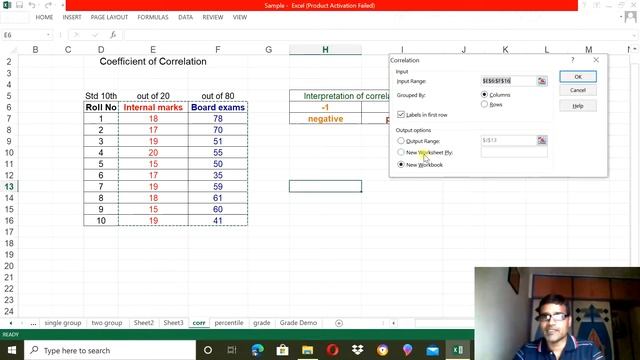This screenshot has height=360, width=640.
Task: Add new sheet with plus icon
Action: point(339,323)
